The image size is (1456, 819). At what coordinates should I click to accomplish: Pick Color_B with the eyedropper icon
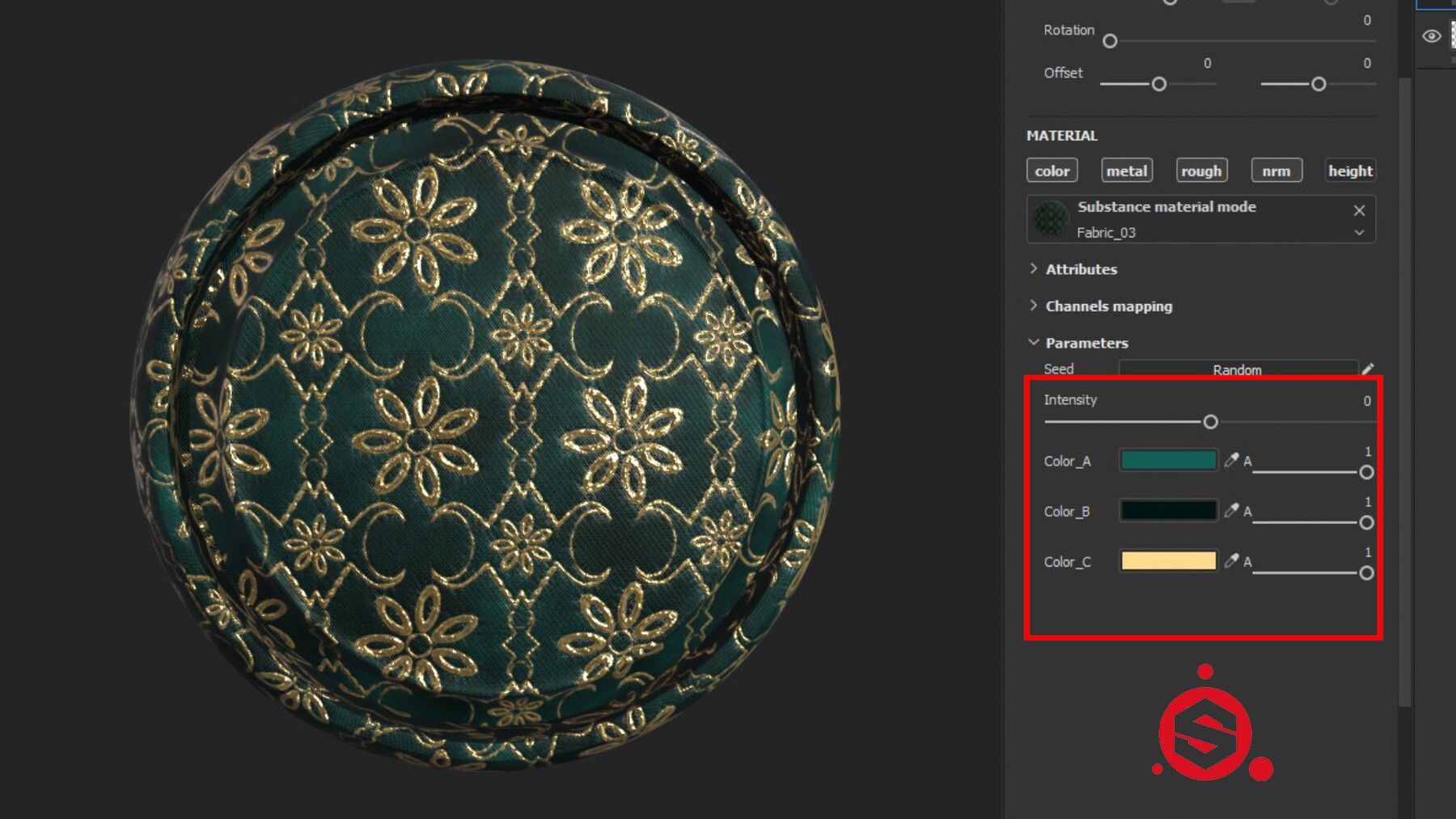point(1233,510)
